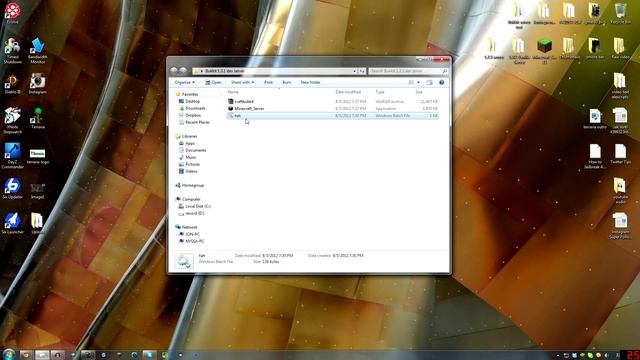Toggle the preview pane button
The height and width of the screenshot is (360, 640).
point(429,82)
